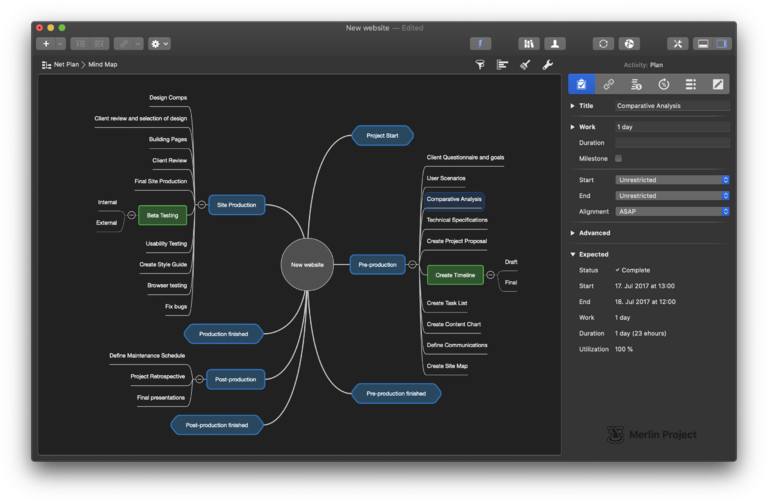Click the indent activity toolbar icon
The image size is (768, 503).
pyautogui.click(x=80, y=44)
